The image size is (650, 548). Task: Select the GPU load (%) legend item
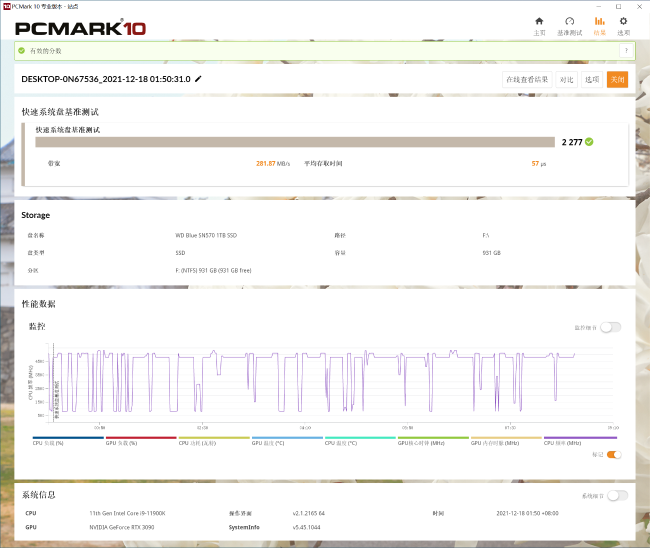(x=141, y=441)
